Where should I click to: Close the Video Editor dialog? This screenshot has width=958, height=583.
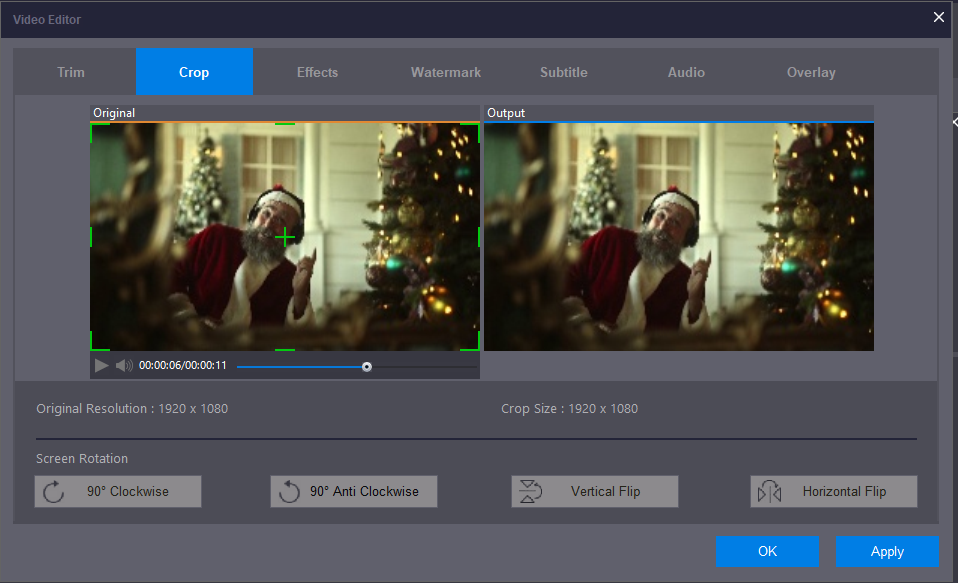point(939,17)
